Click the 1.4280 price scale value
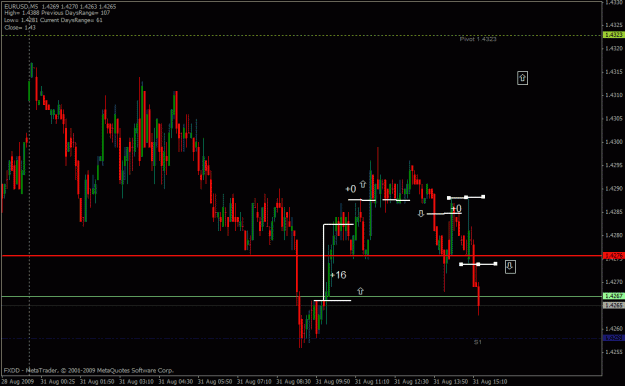The height and width of the screenshot is (386, 625). coord(614,235)
